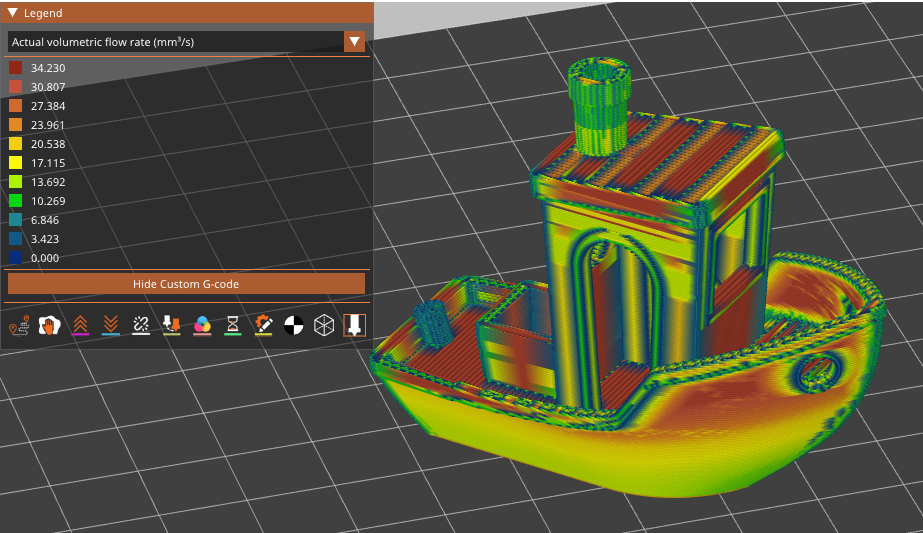Toggle color changes three-circles icon
Viewport: 923px width, 533px height.
click(202, 325)
